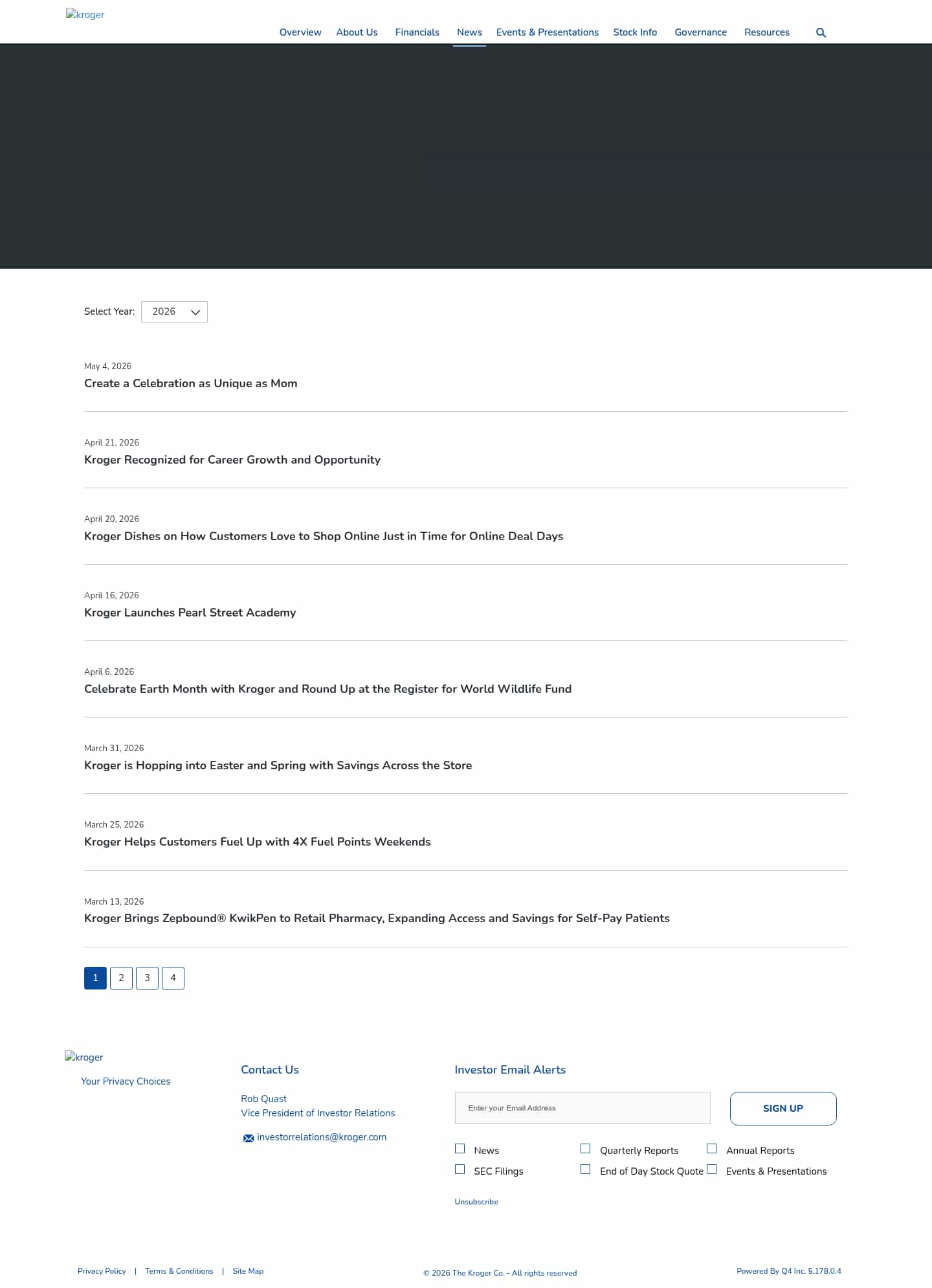Screen dimensions: 932x1288
Task: Open the Privacy Policy link
Action: (x=102, y=1271)
